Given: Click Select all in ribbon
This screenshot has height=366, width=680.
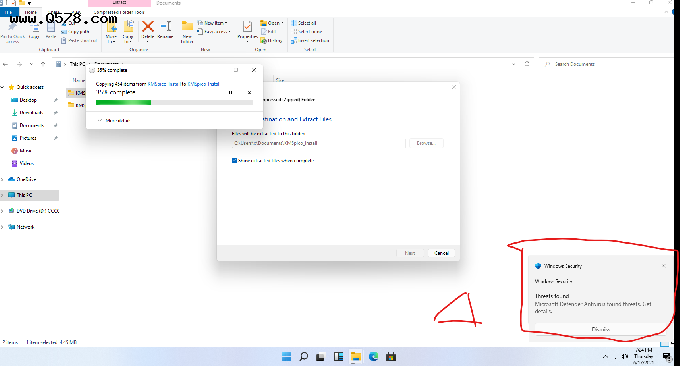Looking at the screenshot, I should [304, 23].
